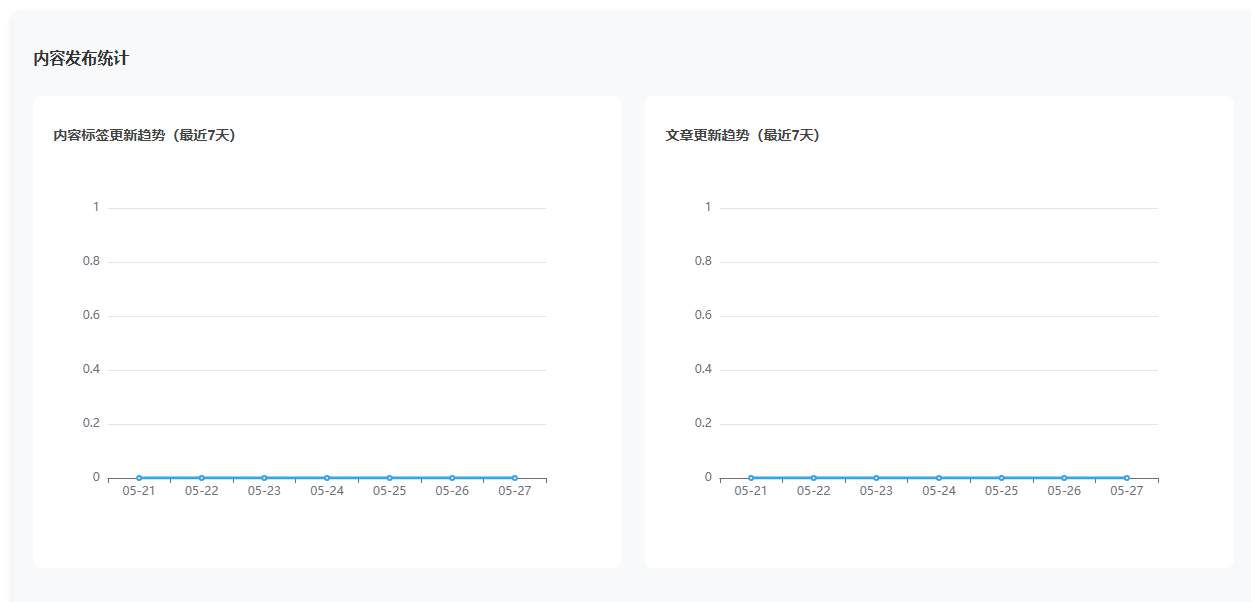Click the 05-21 data point in 文章更新趋势 chart
The height and width of the screenshot is (602, 1251).
[x=751, y=478]
